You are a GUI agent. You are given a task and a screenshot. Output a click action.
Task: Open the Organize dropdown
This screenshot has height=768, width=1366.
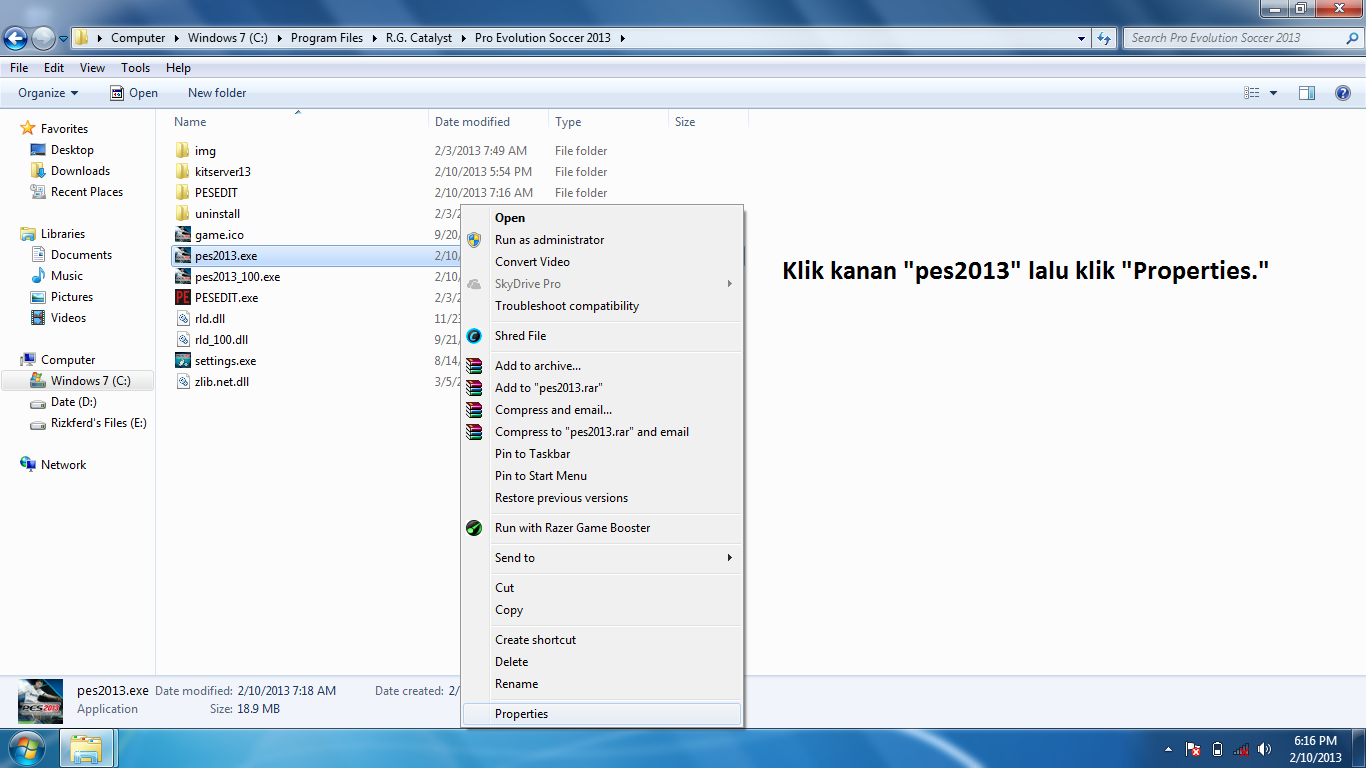[48, 93]
